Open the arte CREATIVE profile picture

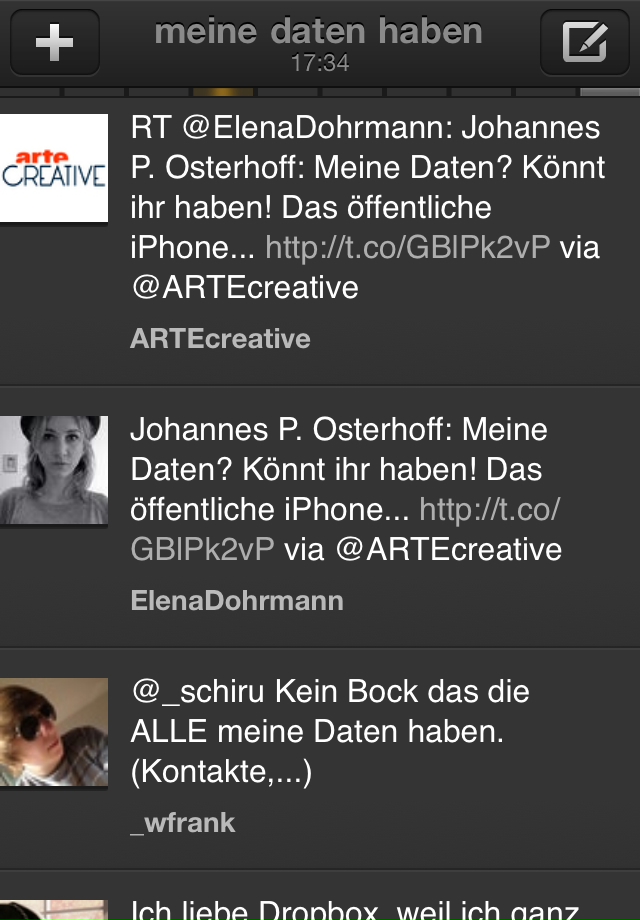(54, 168)
